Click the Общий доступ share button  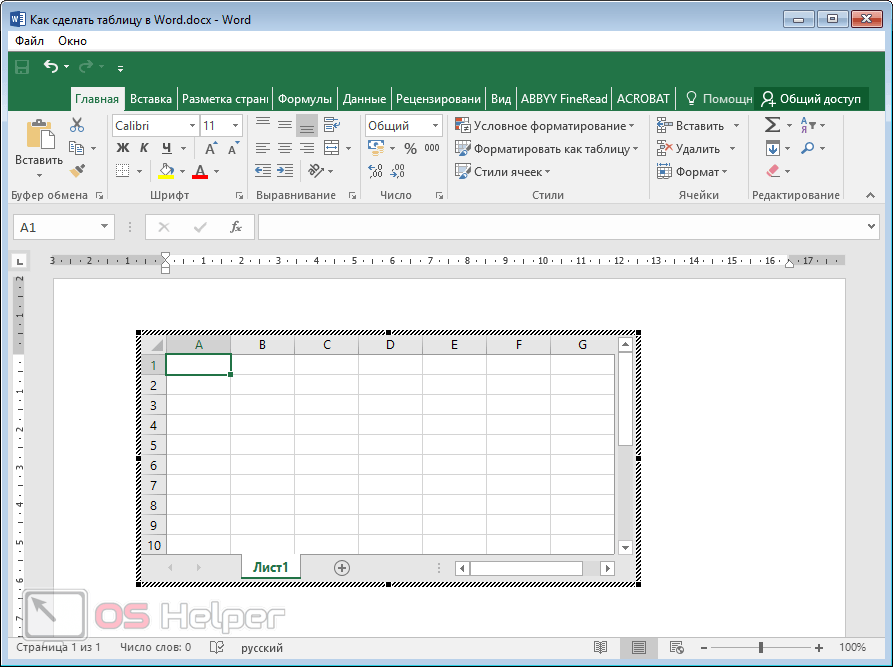(x=811, y=99)
